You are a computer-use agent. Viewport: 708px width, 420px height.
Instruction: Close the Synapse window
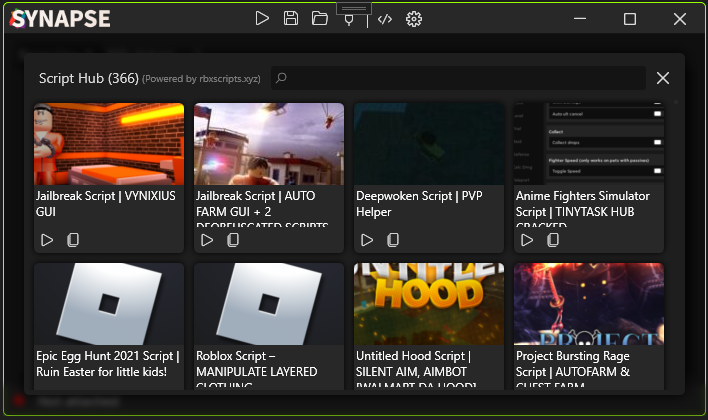pos(680,19)
